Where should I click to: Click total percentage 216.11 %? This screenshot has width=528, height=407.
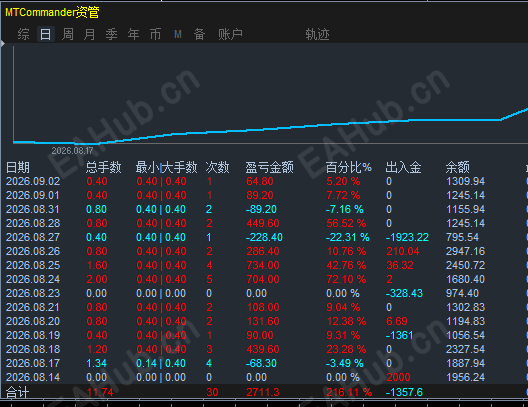coord(349,392)
